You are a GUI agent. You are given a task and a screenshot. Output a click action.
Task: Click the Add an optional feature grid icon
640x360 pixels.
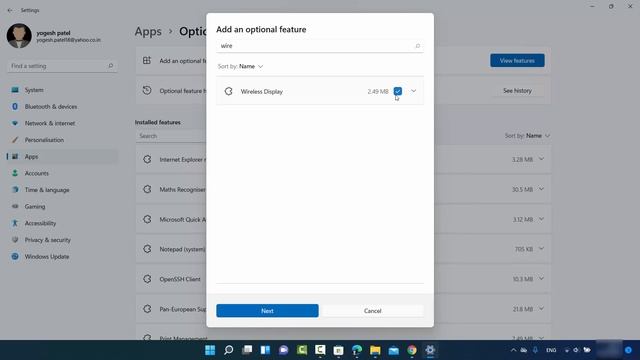click(x=147, y=60)
